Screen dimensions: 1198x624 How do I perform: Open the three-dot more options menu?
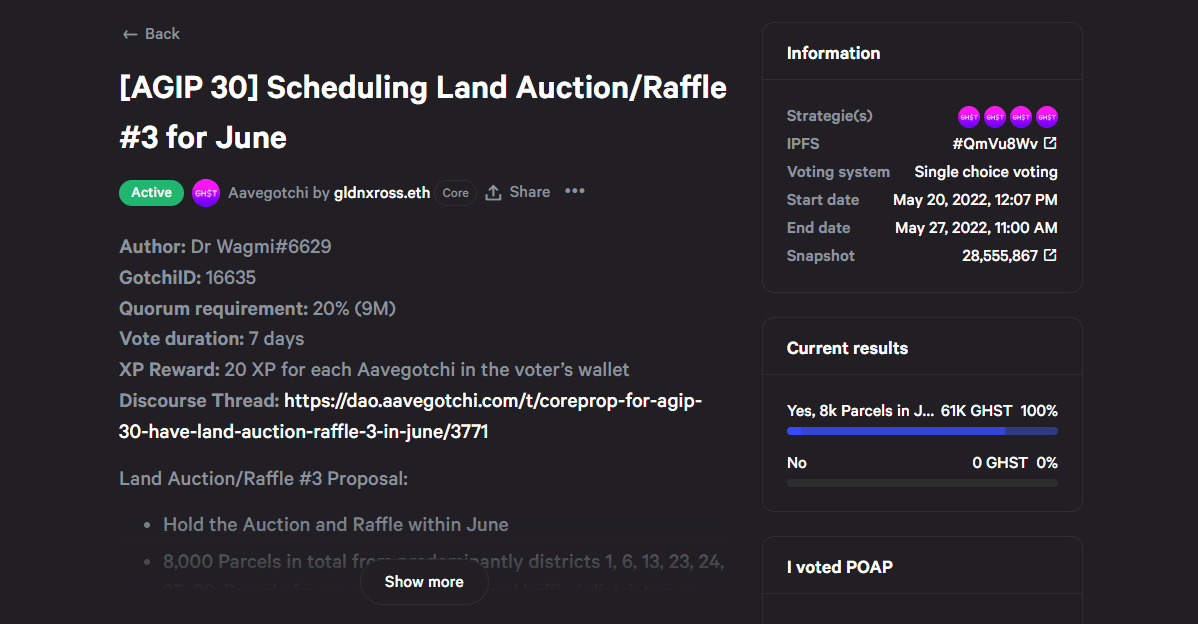(575, 191)
